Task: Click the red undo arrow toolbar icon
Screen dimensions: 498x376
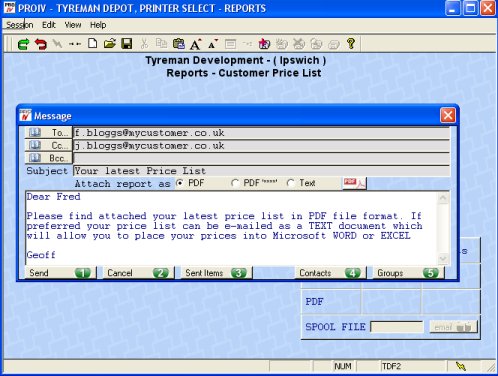Action: click(x=41, y=44)
